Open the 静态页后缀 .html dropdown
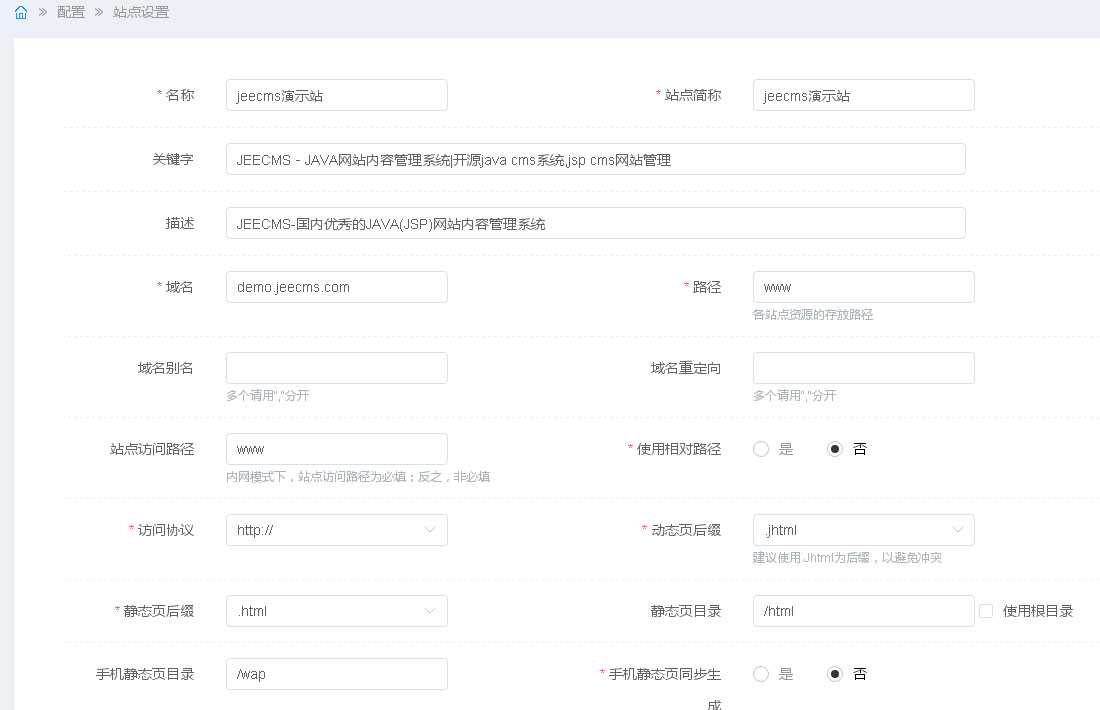The width and height of the screenshot is (1100, 710). (337, 611)
